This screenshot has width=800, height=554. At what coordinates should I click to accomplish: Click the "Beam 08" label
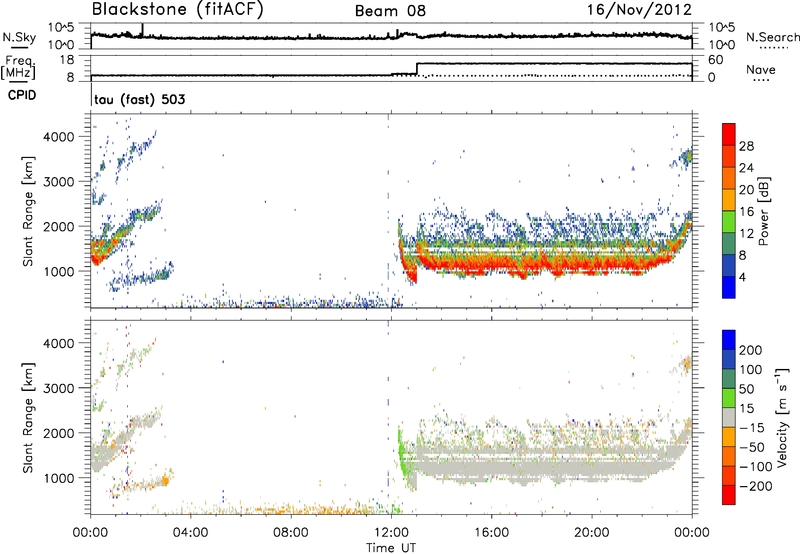tap(390, 11)
